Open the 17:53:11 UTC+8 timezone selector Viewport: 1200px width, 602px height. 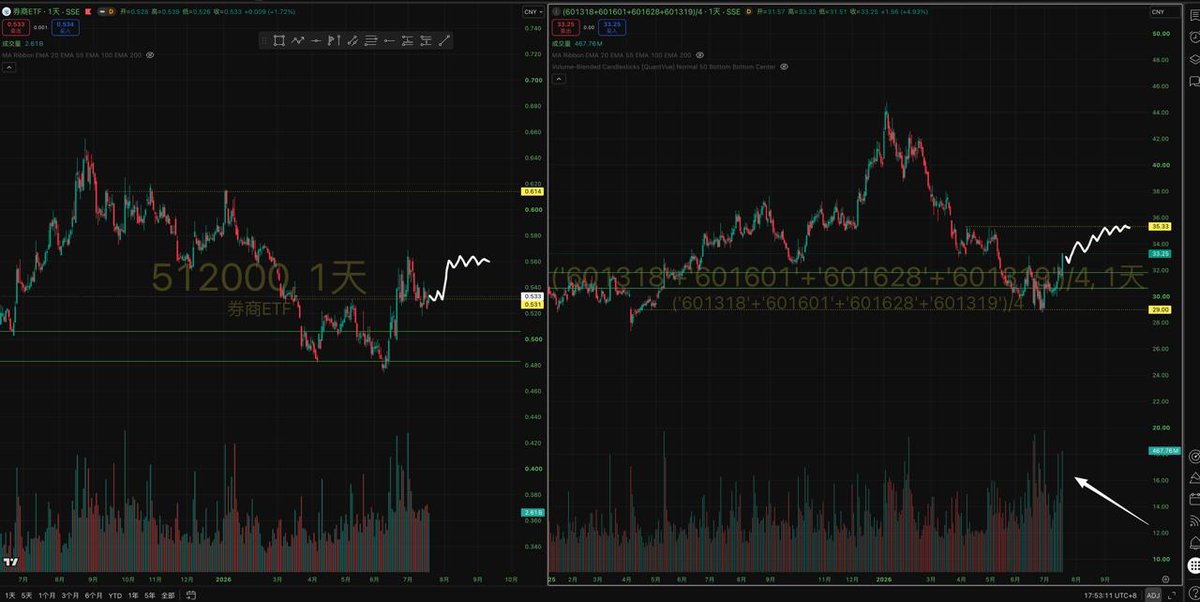[x=1108, y=595]
